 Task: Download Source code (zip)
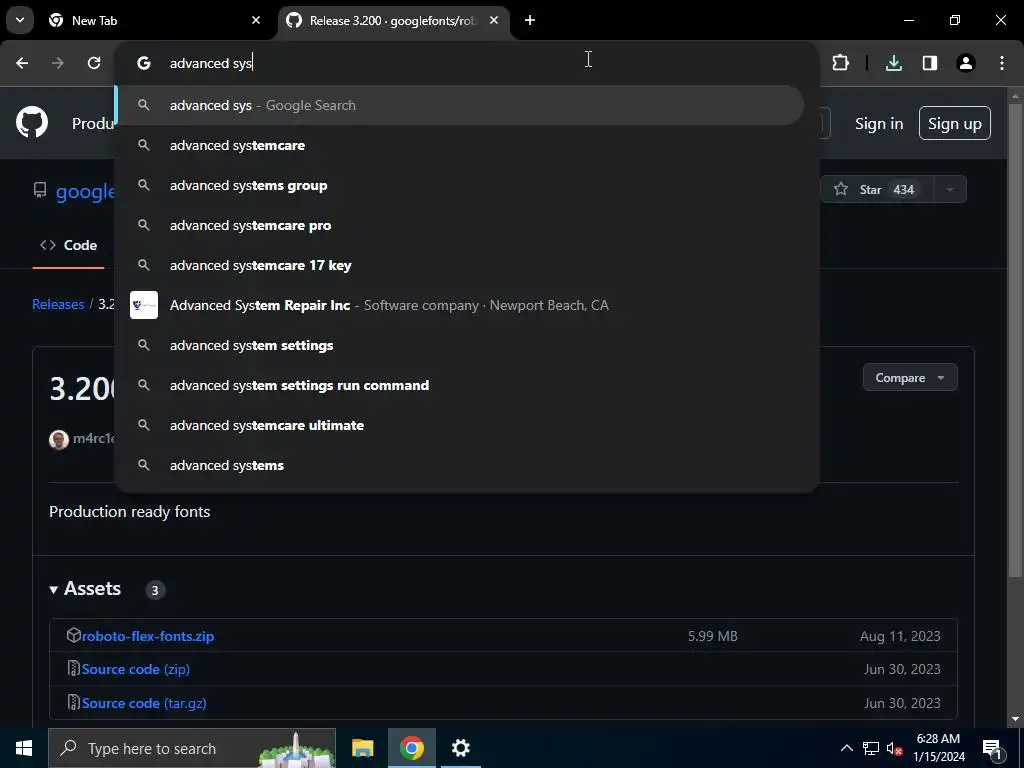click(136, 669)
